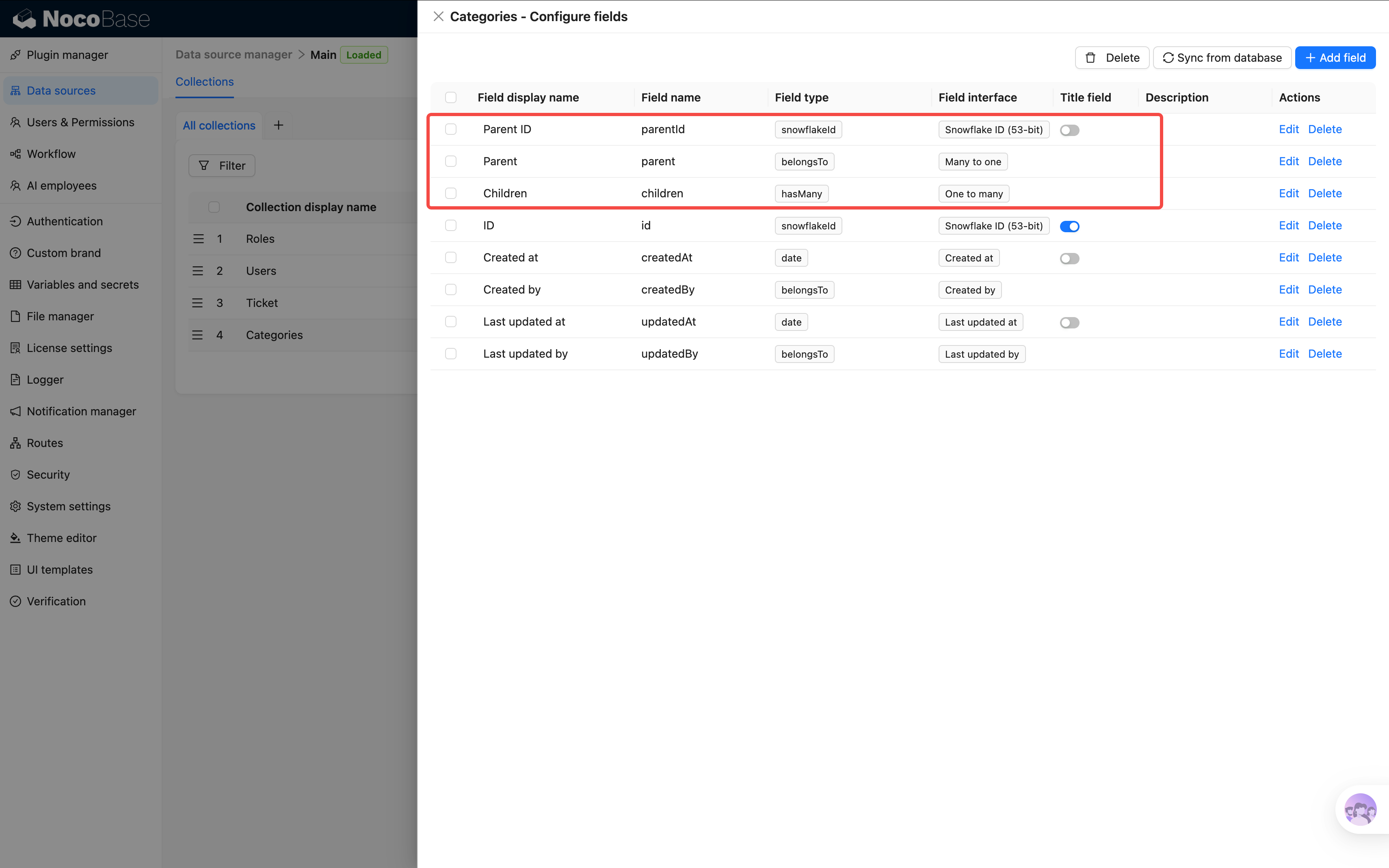Click the Workflow sidebar icon

tap(15, 154)
